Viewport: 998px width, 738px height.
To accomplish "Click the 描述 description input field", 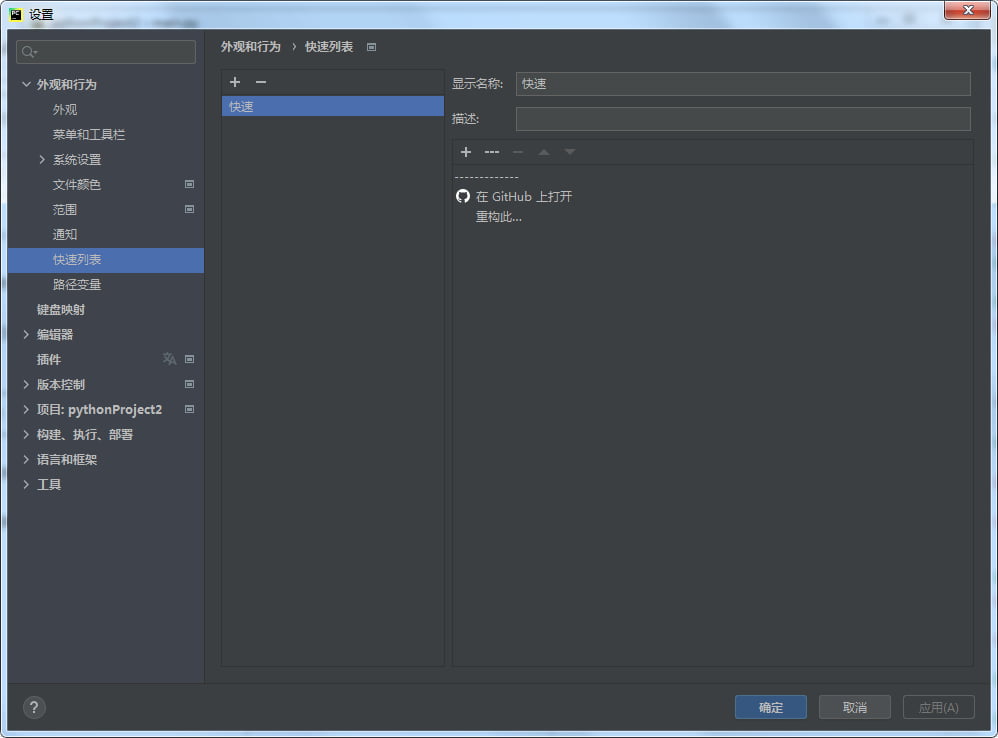I will tap(743, 119).
